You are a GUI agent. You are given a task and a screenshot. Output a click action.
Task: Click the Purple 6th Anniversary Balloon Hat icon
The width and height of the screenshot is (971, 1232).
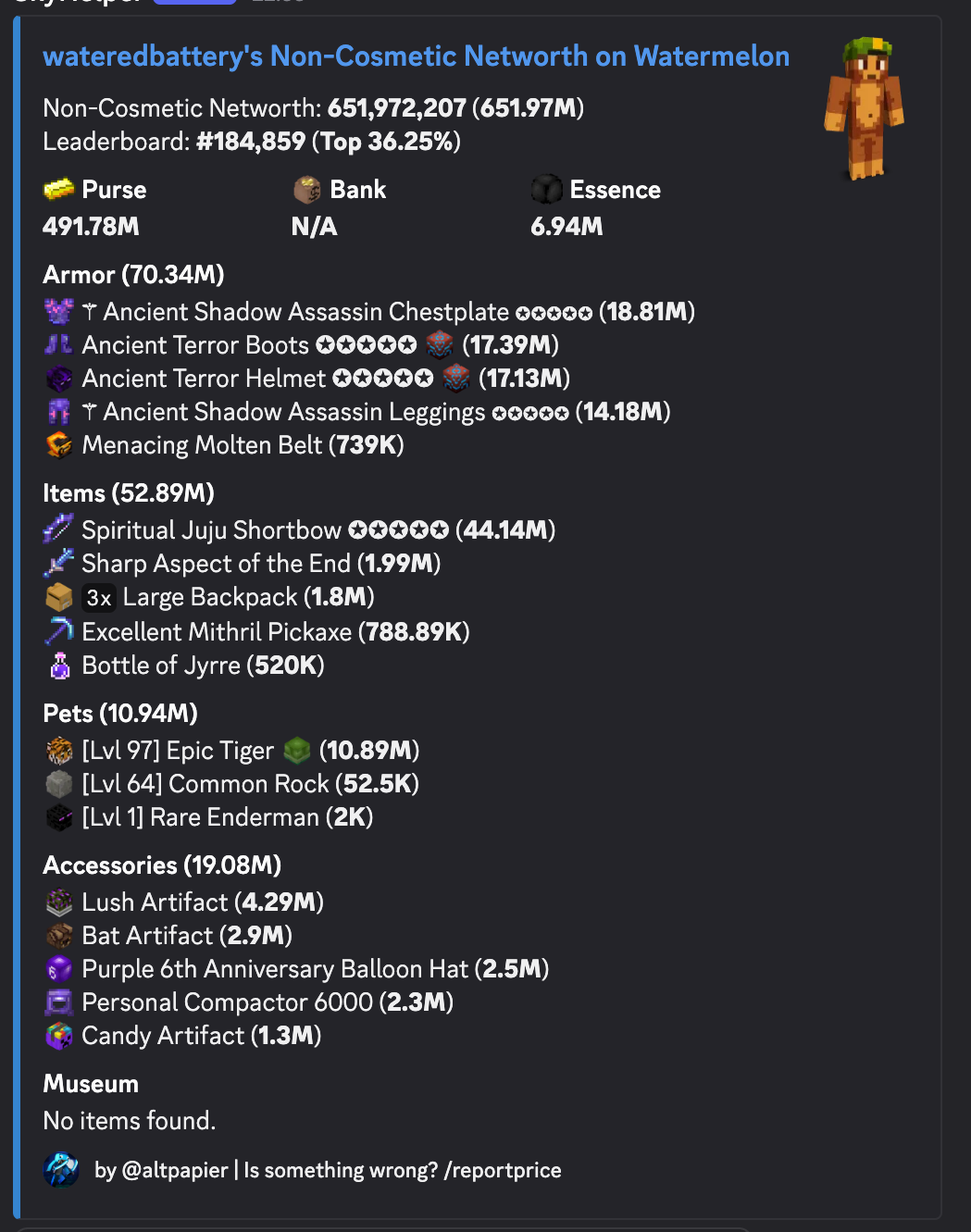click(x=58, y=968)
